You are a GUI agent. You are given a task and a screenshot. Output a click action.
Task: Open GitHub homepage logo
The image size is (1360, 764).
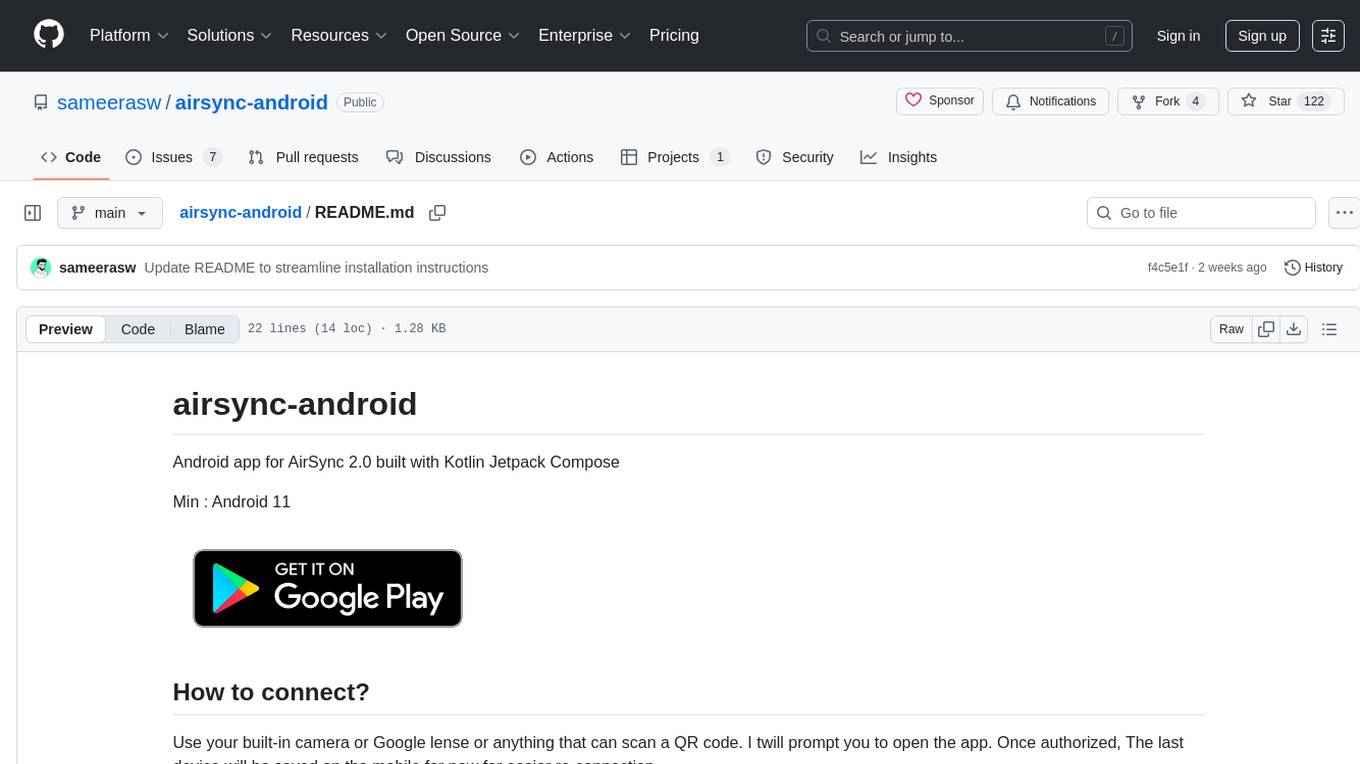coord(49,35)
